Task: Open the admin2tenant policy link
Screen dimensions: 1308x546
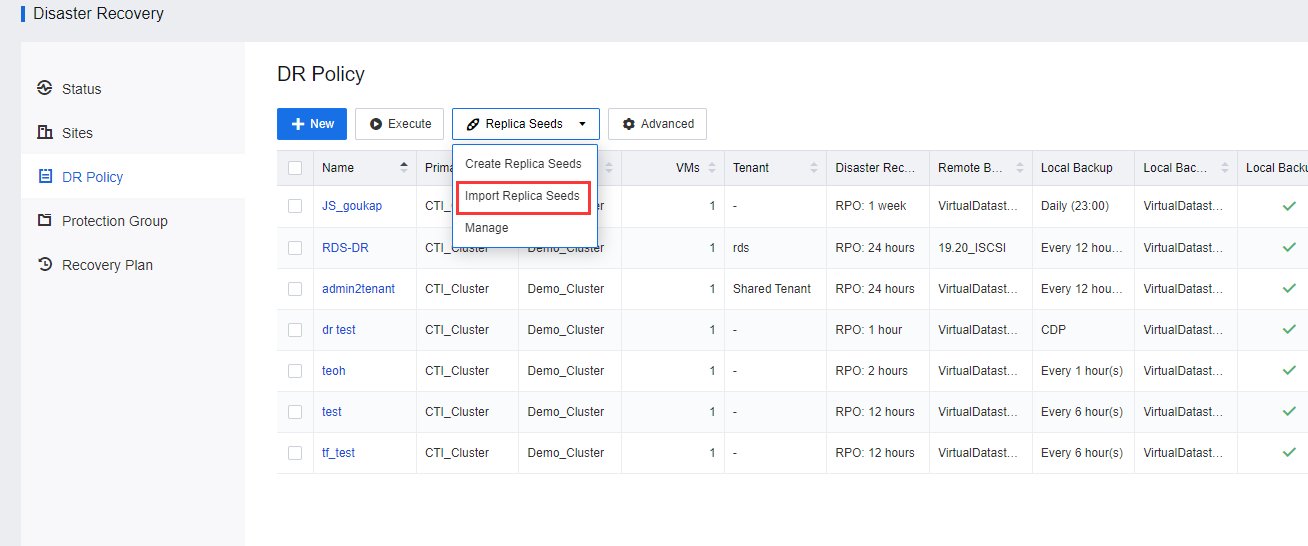Action: tap(358, 289)
